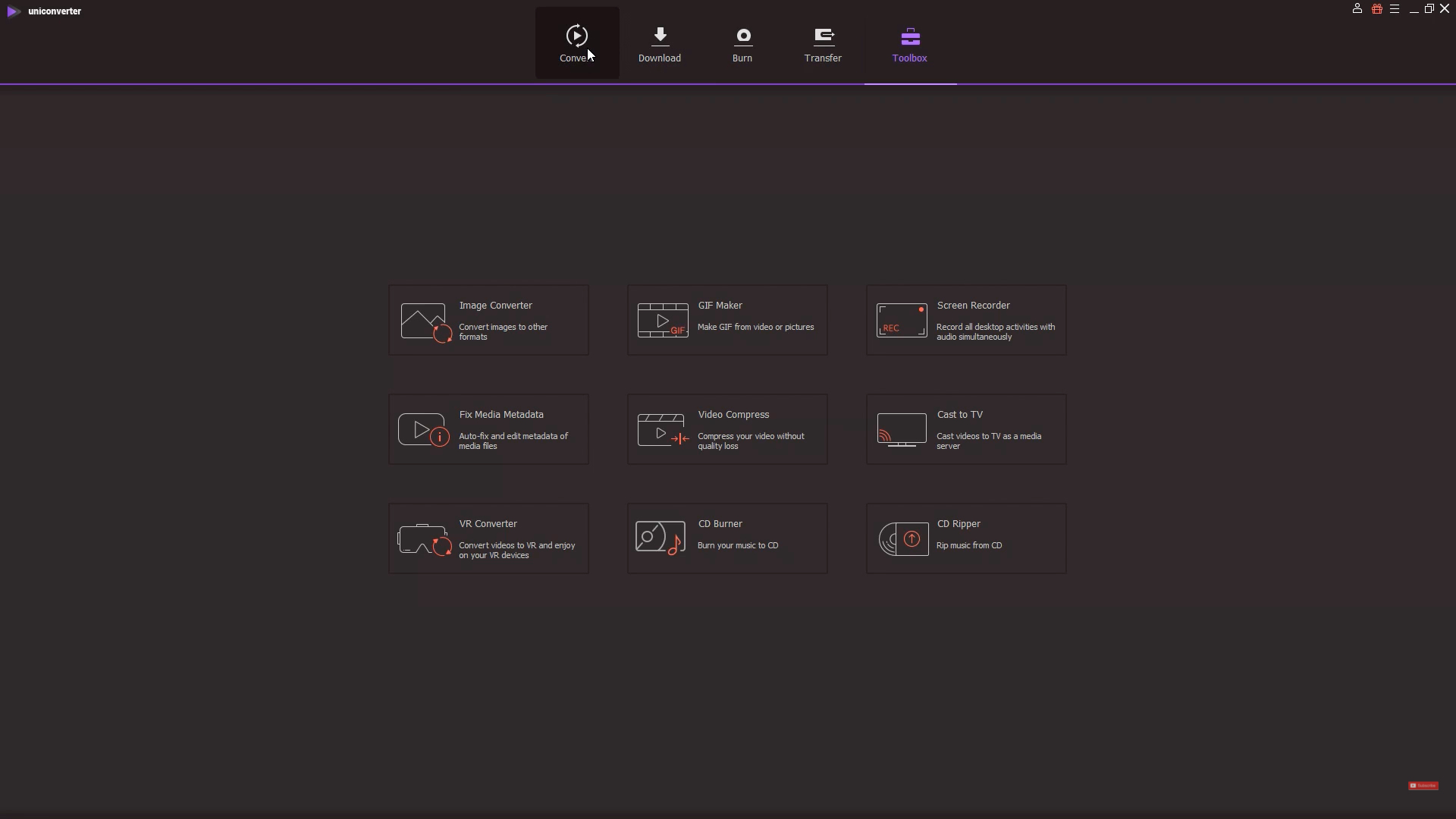
Task: Click the Cast to TV monitor icon
Action: click(902, 430)
